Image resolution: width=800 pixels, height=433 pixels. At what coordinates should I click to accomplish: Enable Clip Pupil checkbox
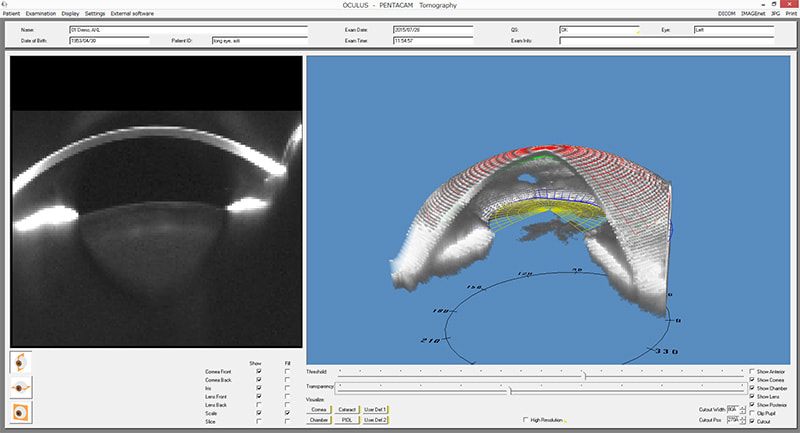pos(752,413)
